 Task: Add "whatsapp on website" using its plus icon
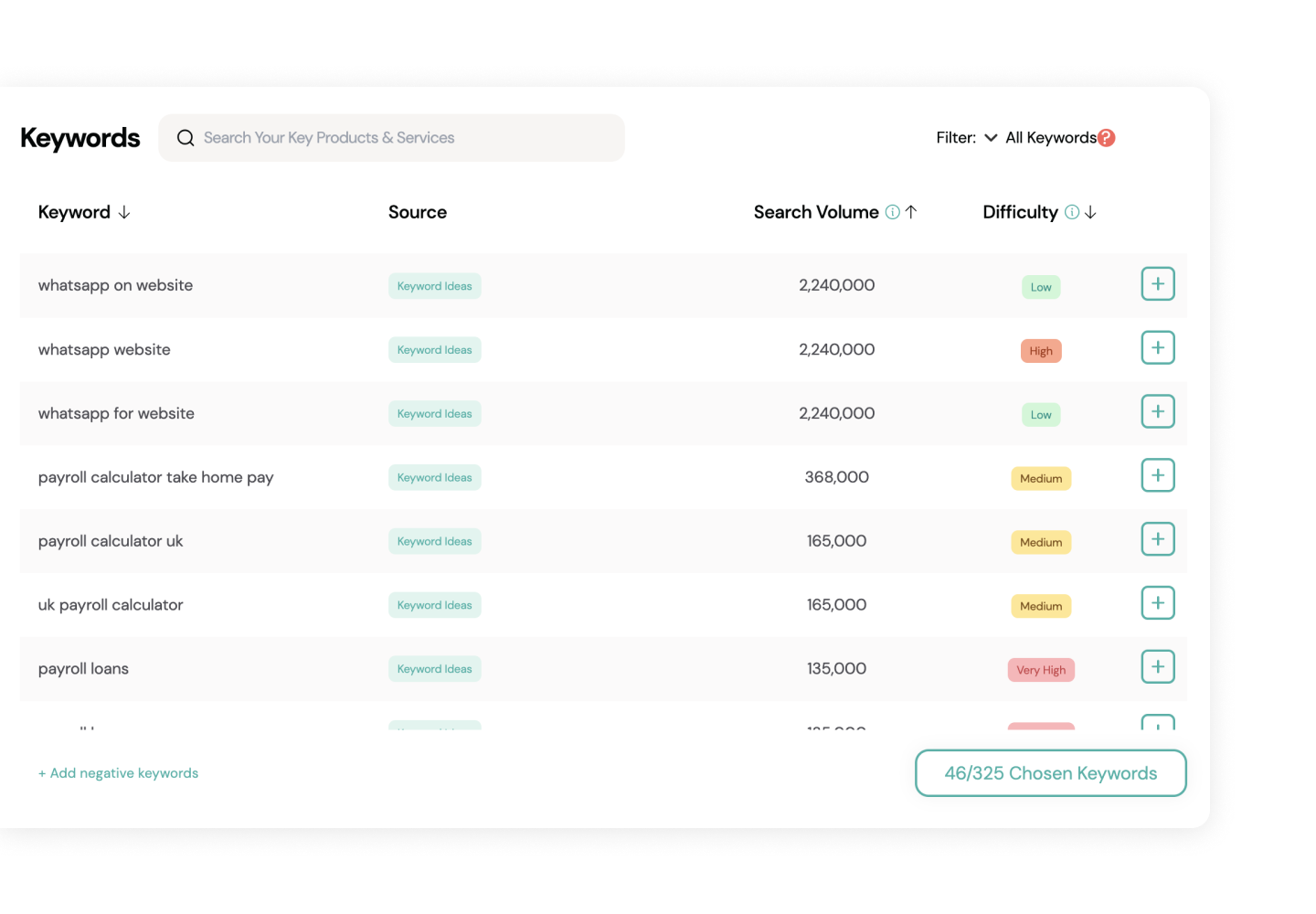[1158, 283]
